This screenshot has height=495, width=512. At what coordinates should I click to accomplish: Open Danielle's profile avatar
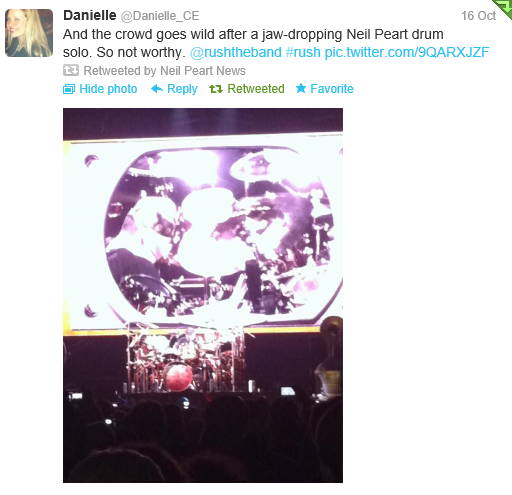(29, 33)
